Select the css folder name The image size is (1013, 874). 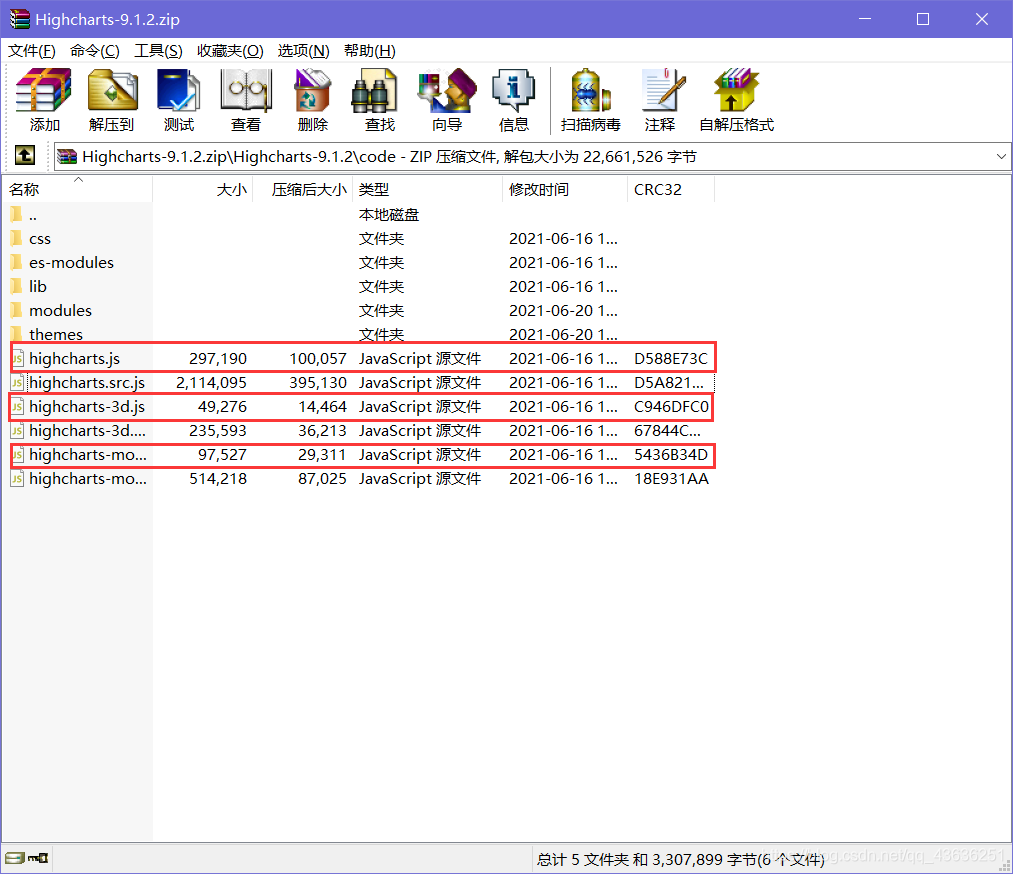pyautogui.click(x=39, y=239)
